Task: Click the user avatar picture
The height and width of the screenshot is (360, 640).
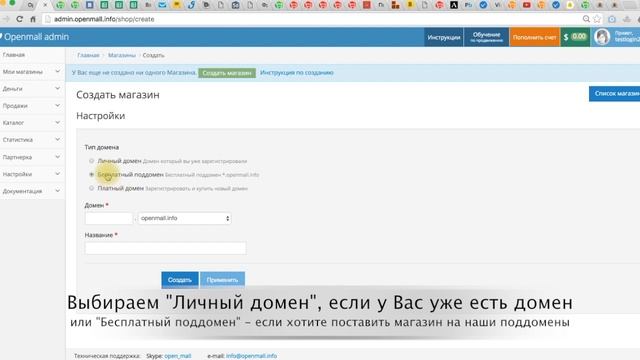Action: pyautogui.click(x=602, y=37)
